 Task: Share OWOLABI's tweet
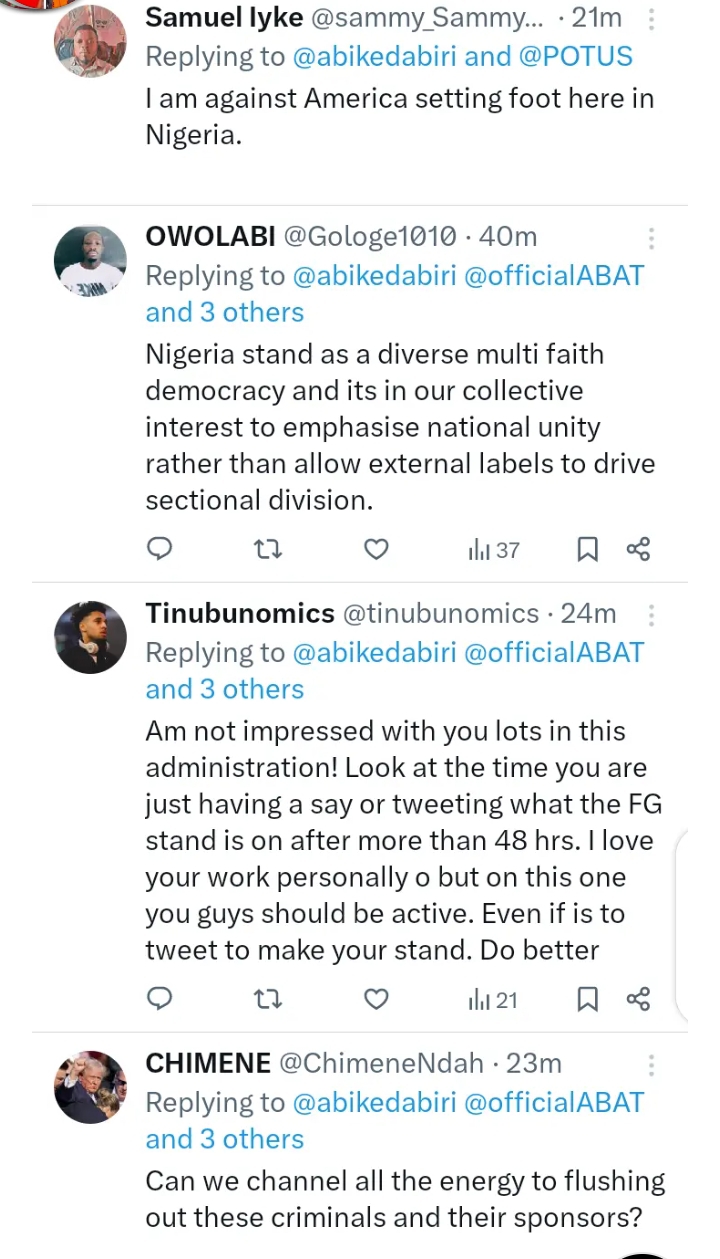tap(638, 549)
